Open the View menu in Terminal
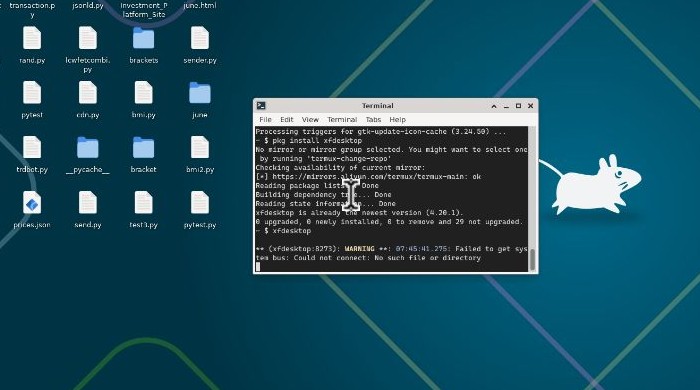The image size is (700, 390). click(x=310, y=120)
